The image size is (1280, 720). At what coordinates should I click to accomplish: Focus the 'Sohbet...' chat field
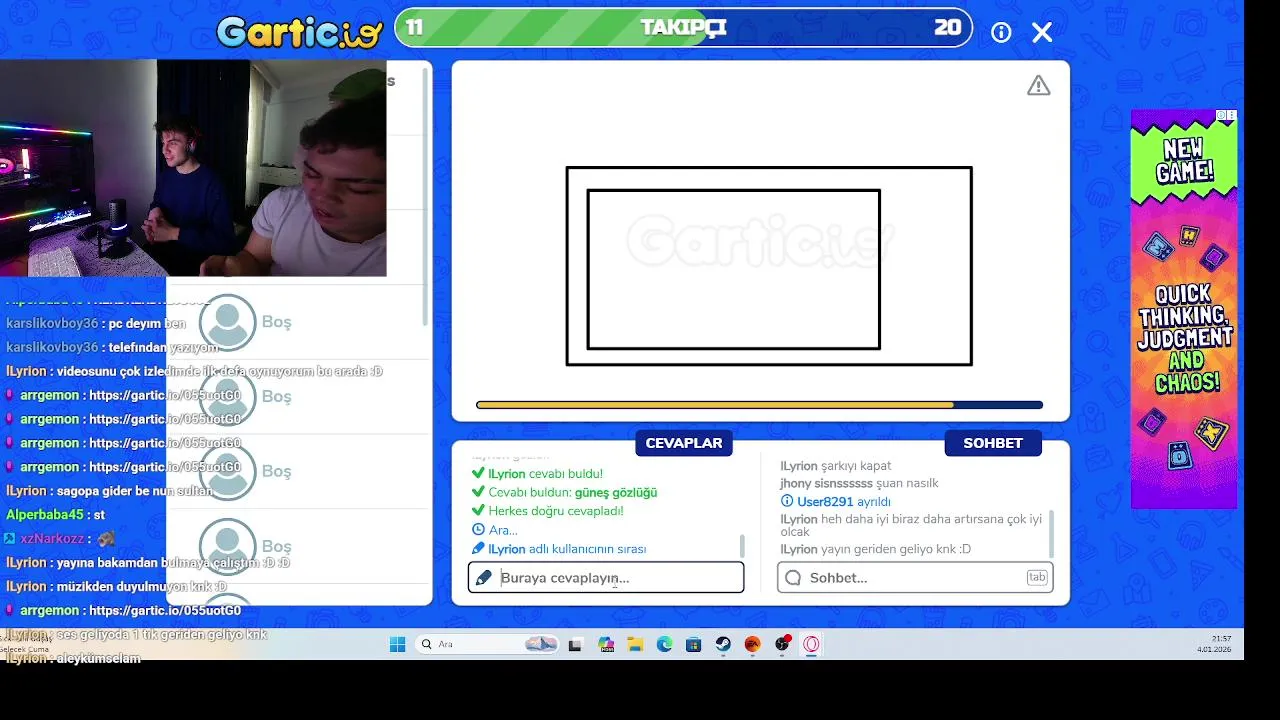915,578
